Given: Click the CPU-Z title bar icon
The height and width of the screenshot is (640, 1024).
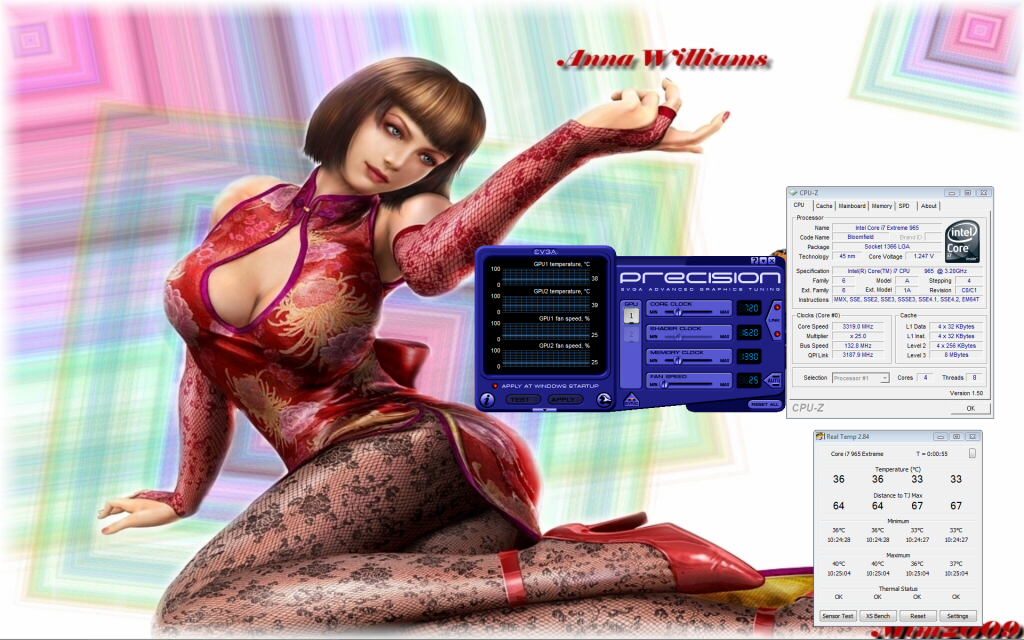Looking at the screenshot, I should 794,193.
